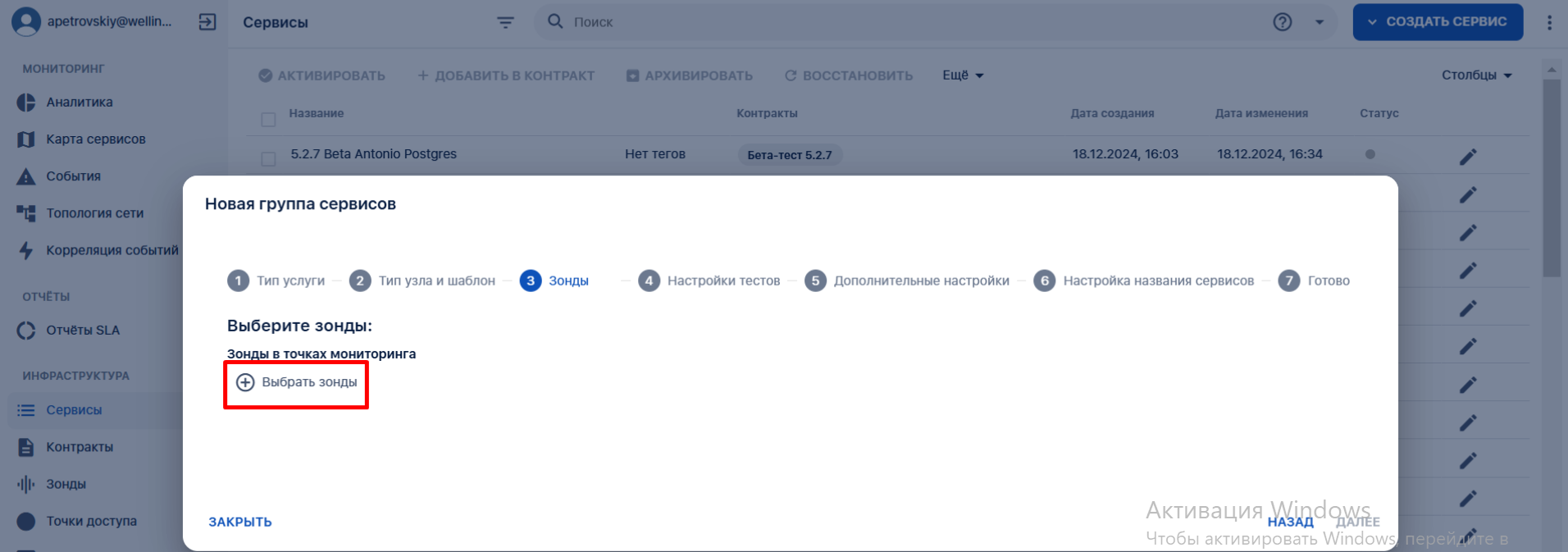
Task: Click the kebab menu in the top-right corner
Action: (x=1549, y=22)
